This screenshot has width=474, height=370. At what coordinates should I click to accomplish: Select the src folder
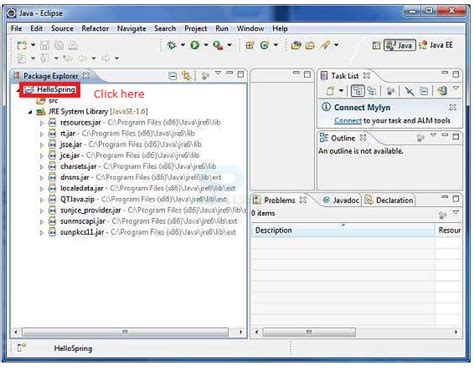coord(47,100)
